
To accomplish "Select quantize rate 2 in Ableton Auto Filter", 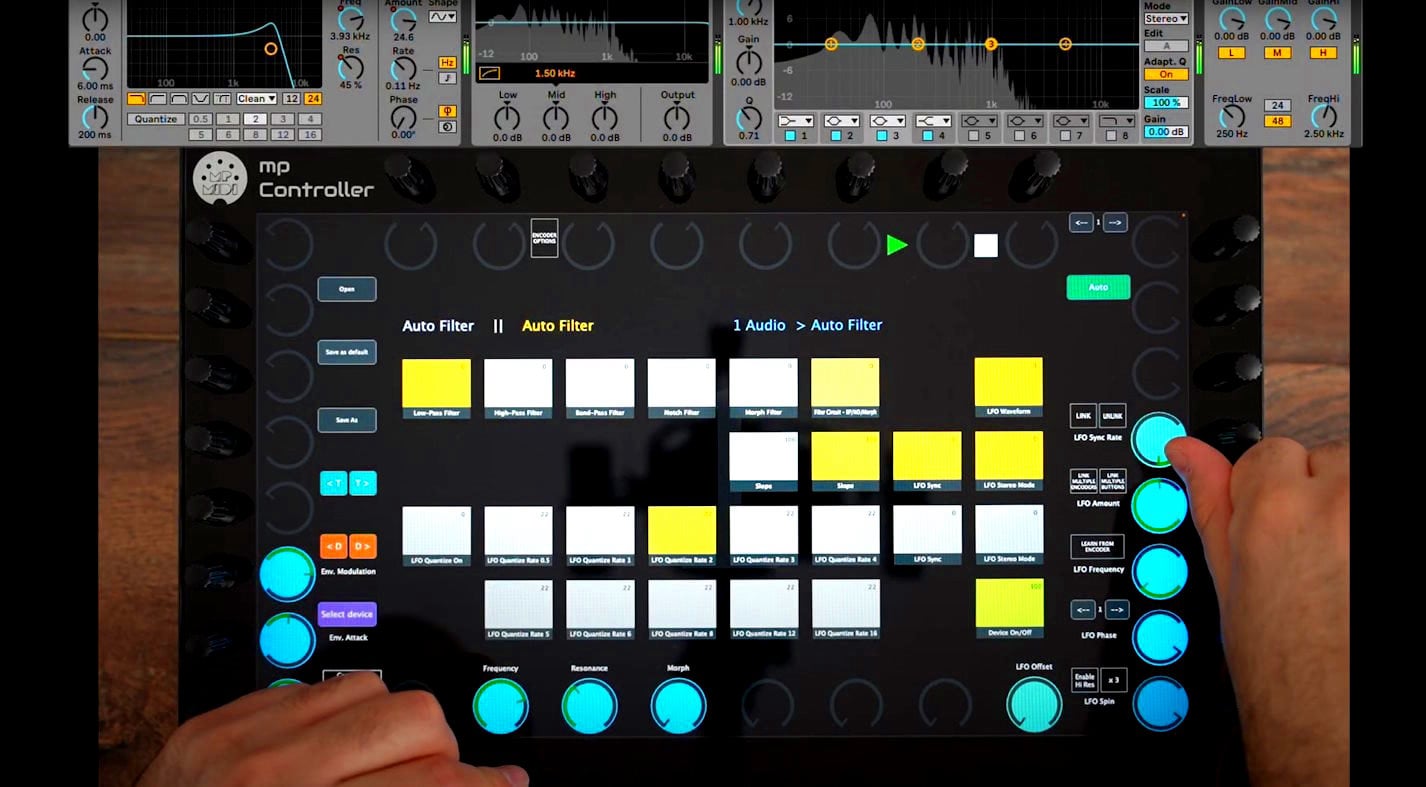I will [x=256, y=119].
